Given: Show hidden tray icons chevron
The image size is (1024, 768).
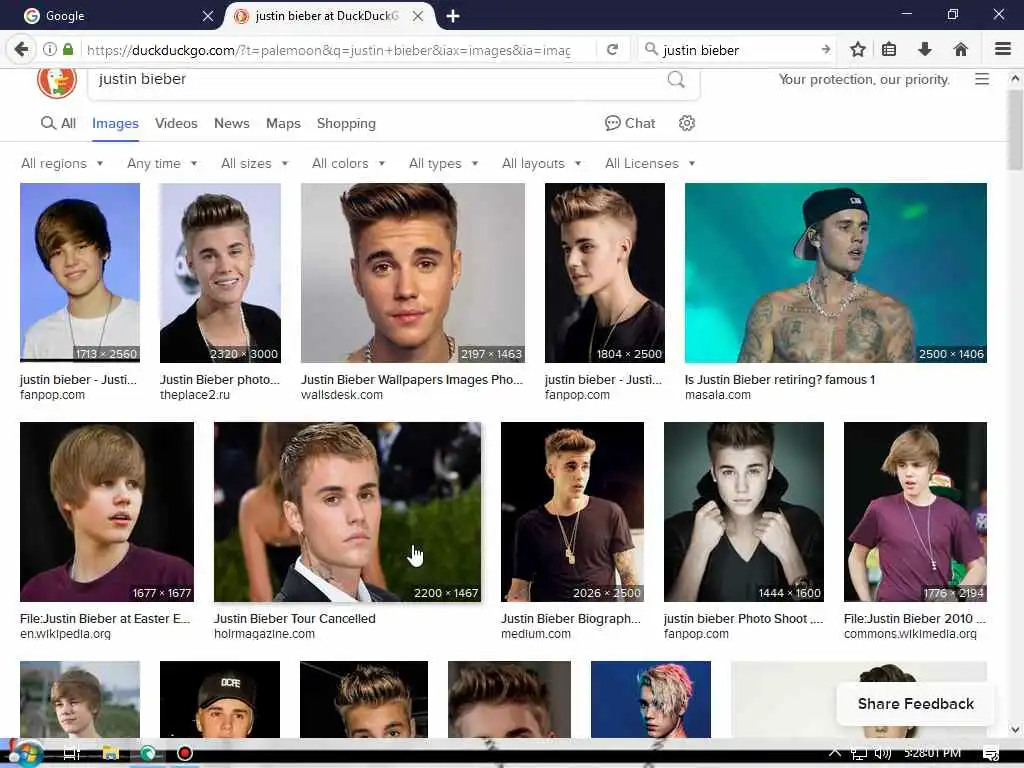Looking at the screenshot, I should pyautogui.click(x=835, y=753).
